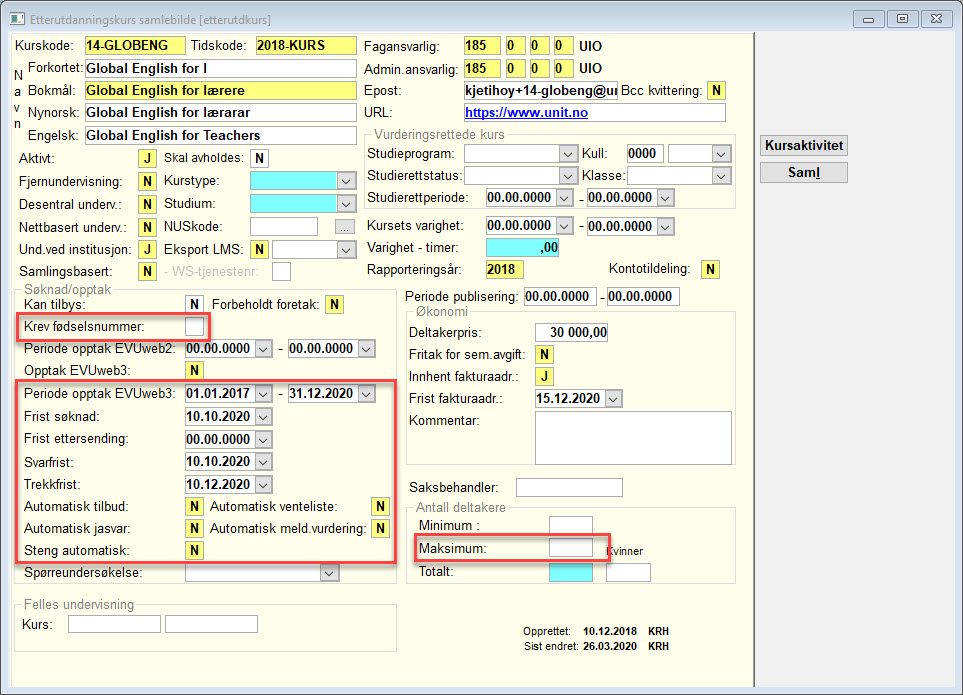Click the Saksbehandler input field
This screenshot has width=963, height=695.
(569, 487)
